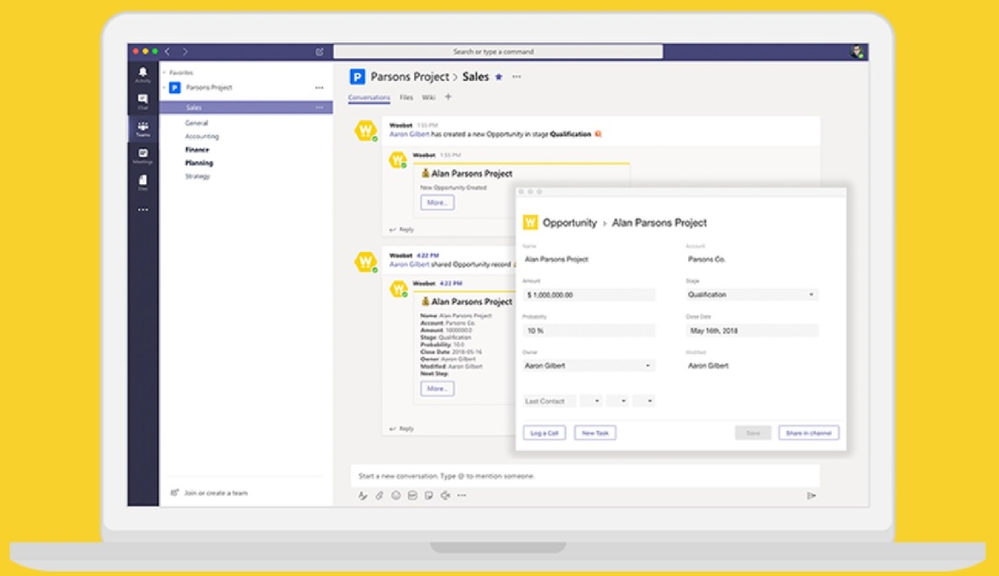Select the Strategy channel
This screenshot has width=999, height=576.
coord(197,176)
